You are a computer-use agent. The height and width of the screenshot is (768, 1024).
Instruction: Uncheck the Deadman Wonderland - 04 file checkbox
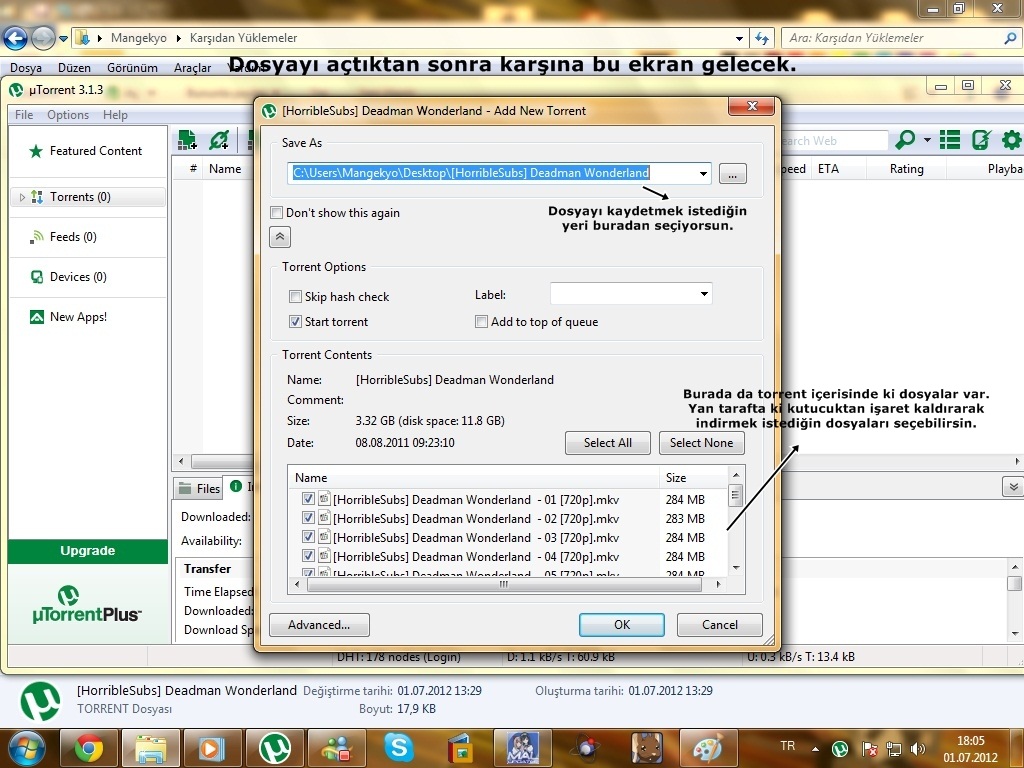[x=308, y=556]
